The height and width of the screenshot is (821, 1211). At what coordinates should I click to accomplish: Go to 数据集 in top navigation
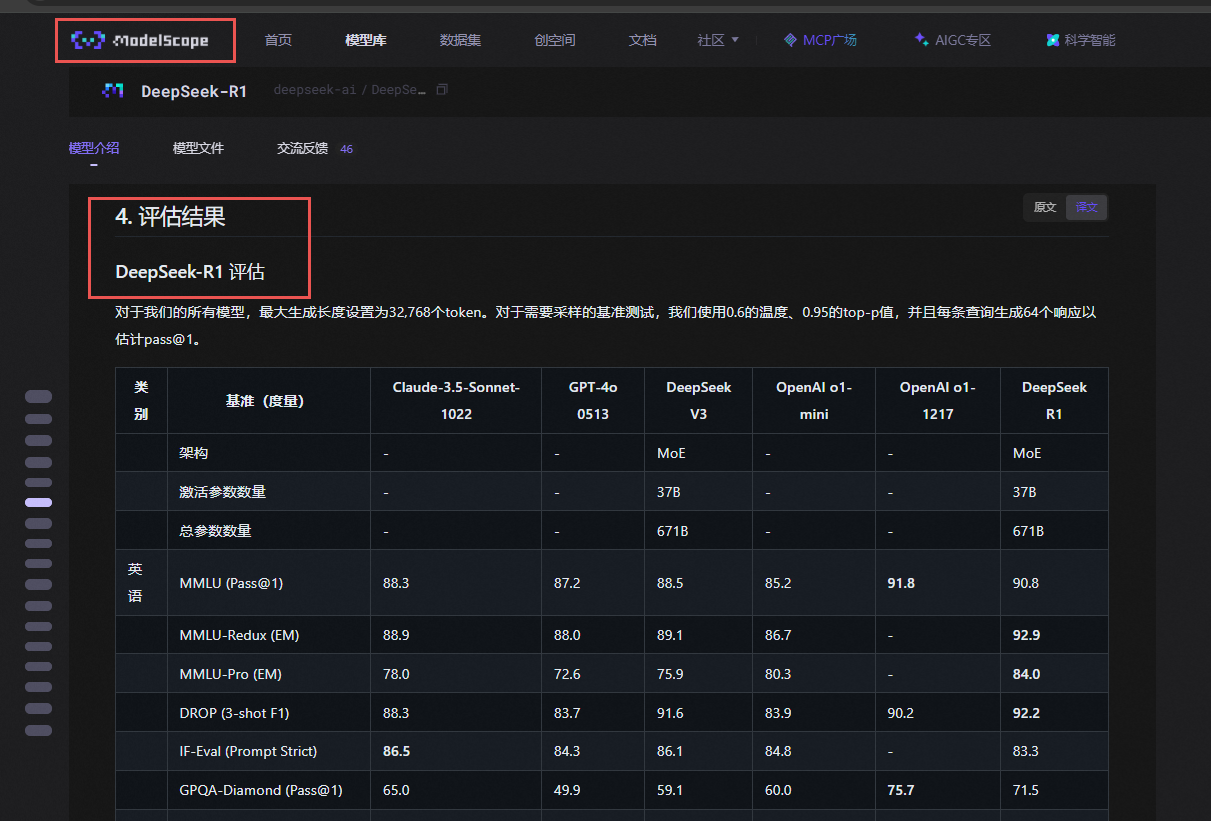(x=460, y=41)
